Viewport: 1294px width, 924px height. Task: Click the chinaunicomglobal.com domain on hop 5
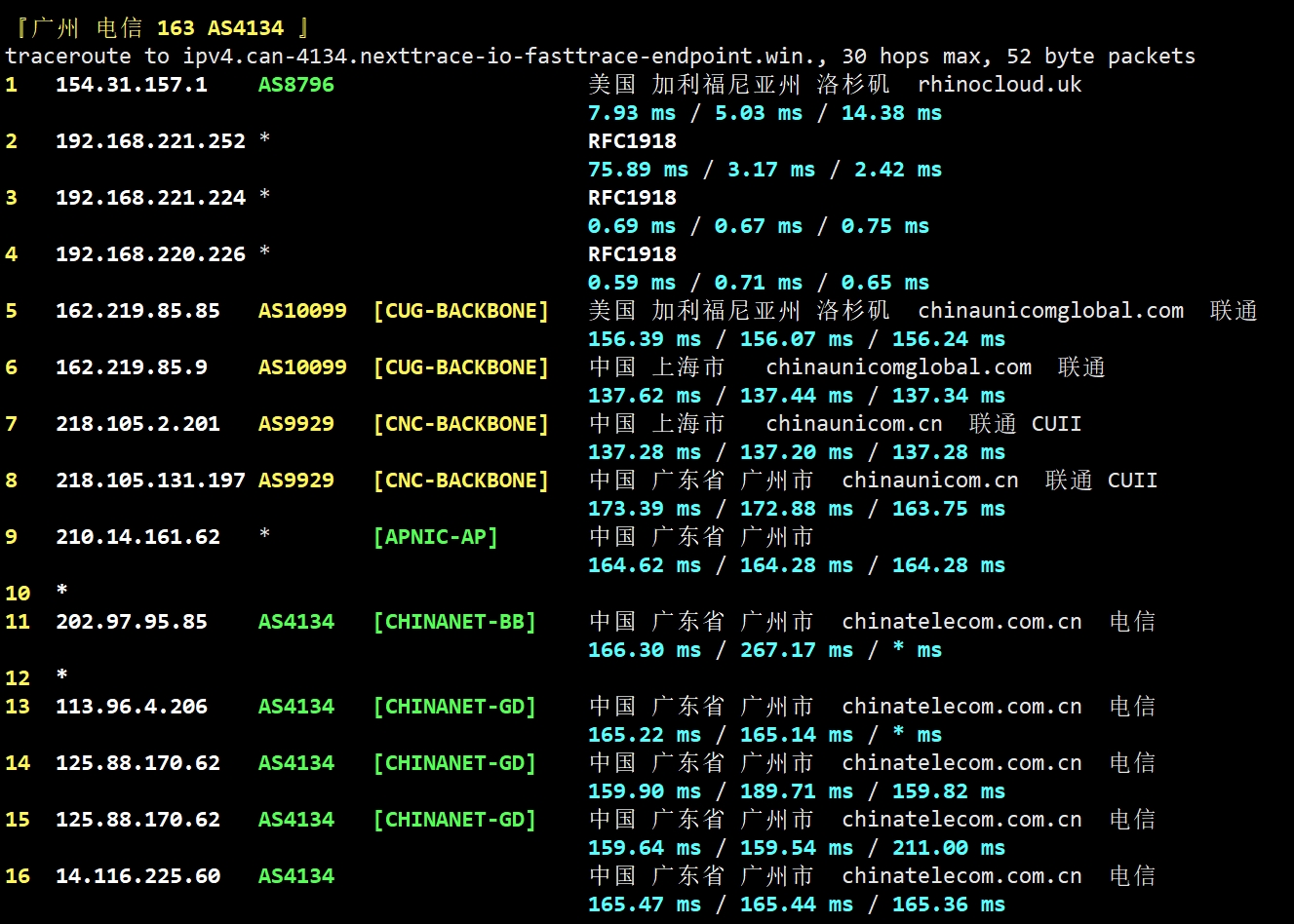[1050, 311]
